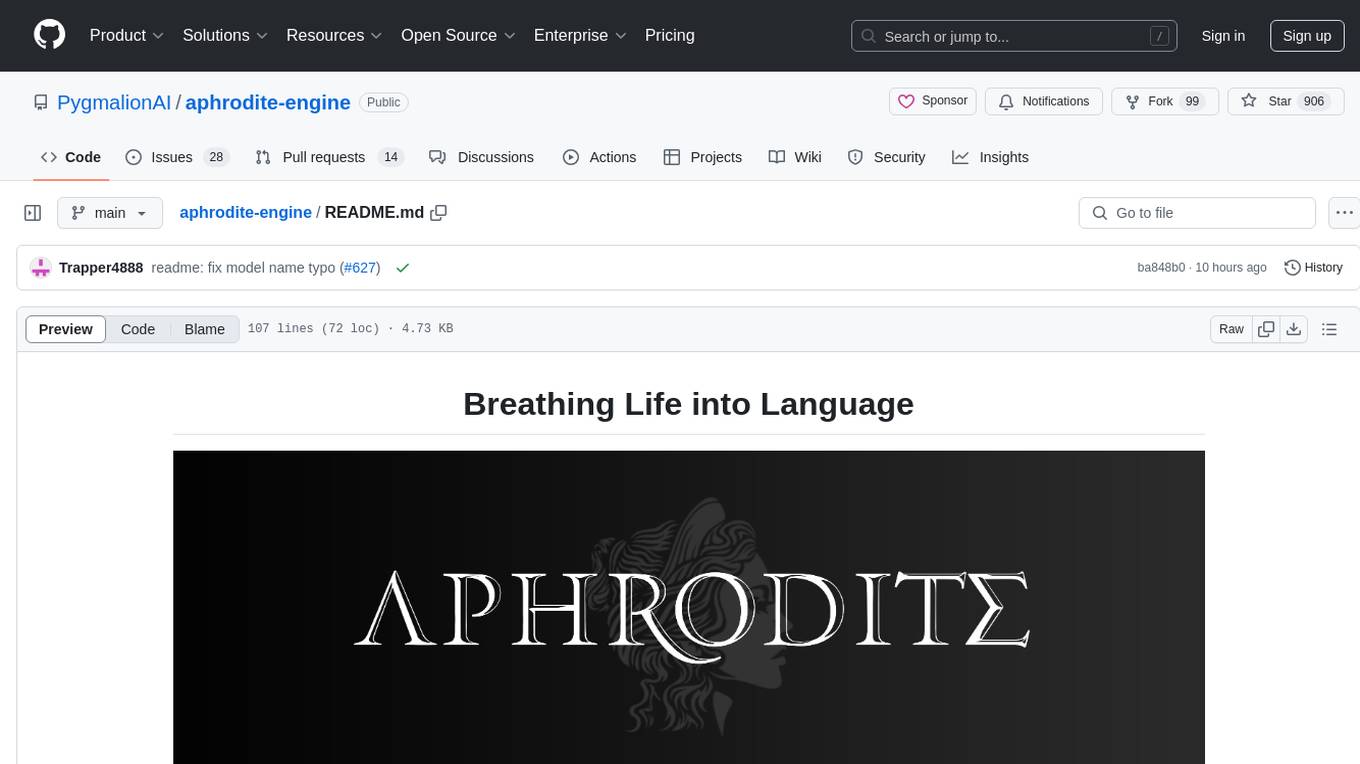
Task: Open the main branch selector dropdown
Action: (x=110, y=213)
